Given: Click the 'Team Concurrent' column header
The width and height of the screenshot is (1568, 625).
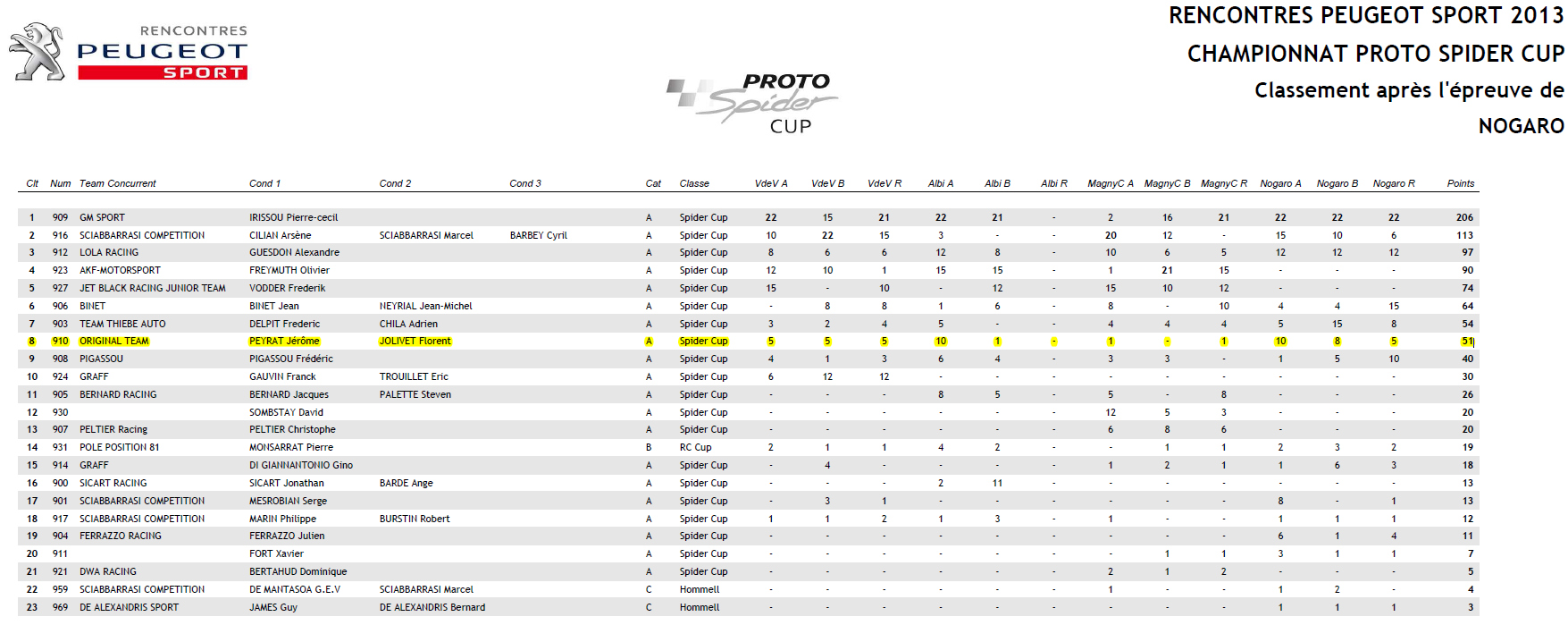Looking at the screenshot, I should [117, 183].
